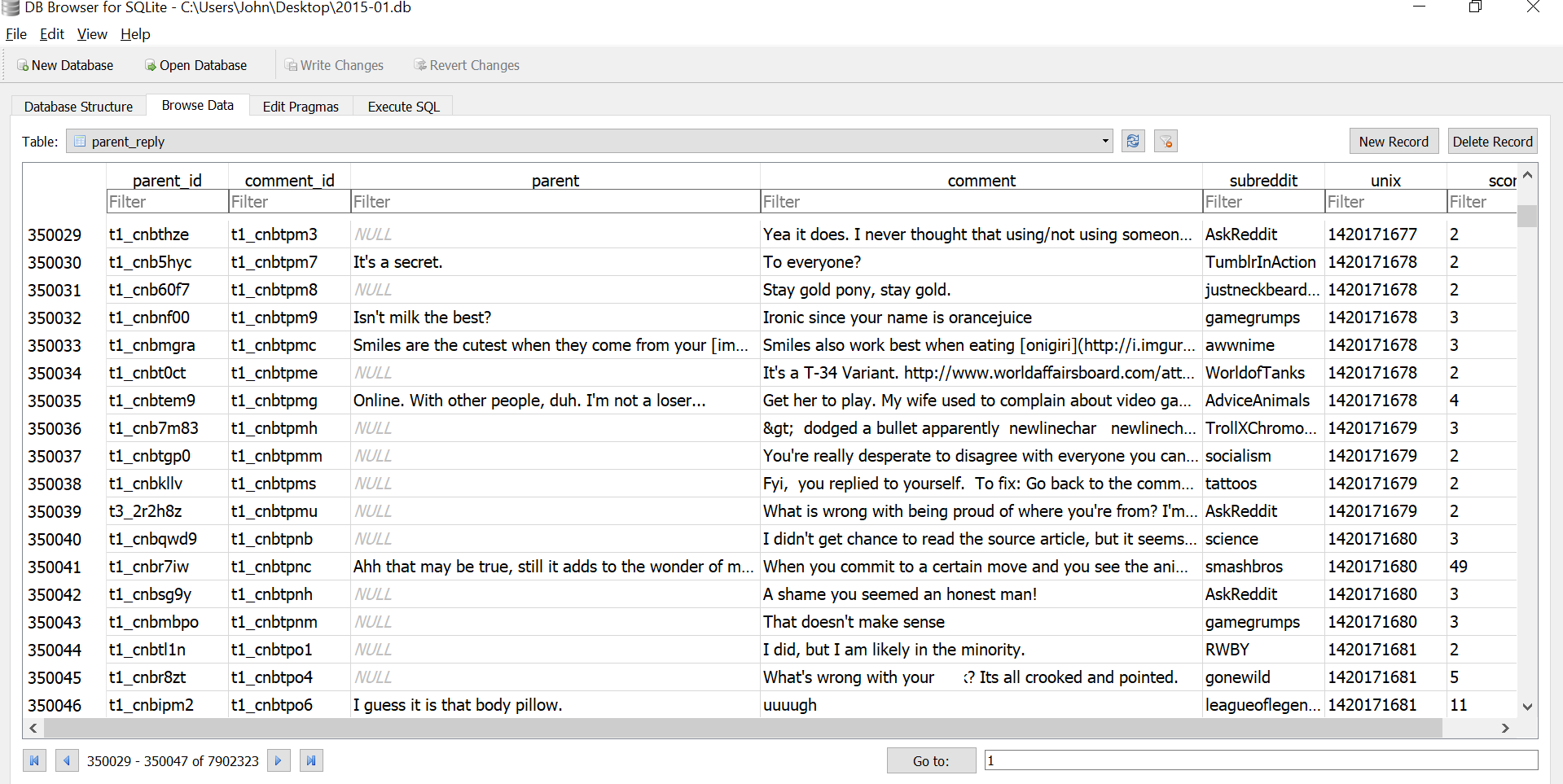
Task: Sort by the comment column header
Action: point(981,180)
